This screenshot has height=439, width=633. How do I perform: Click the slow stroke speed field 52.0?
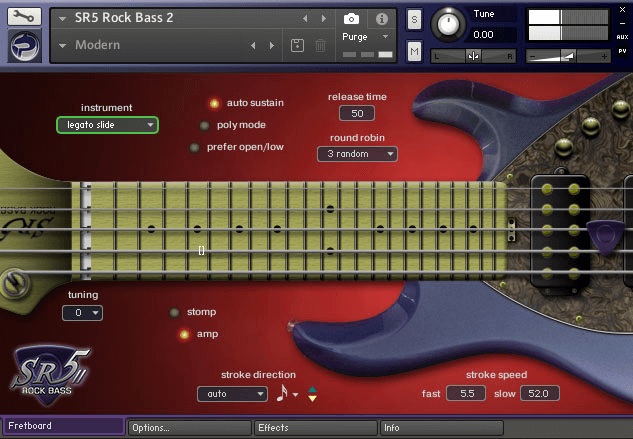[540, 393]
